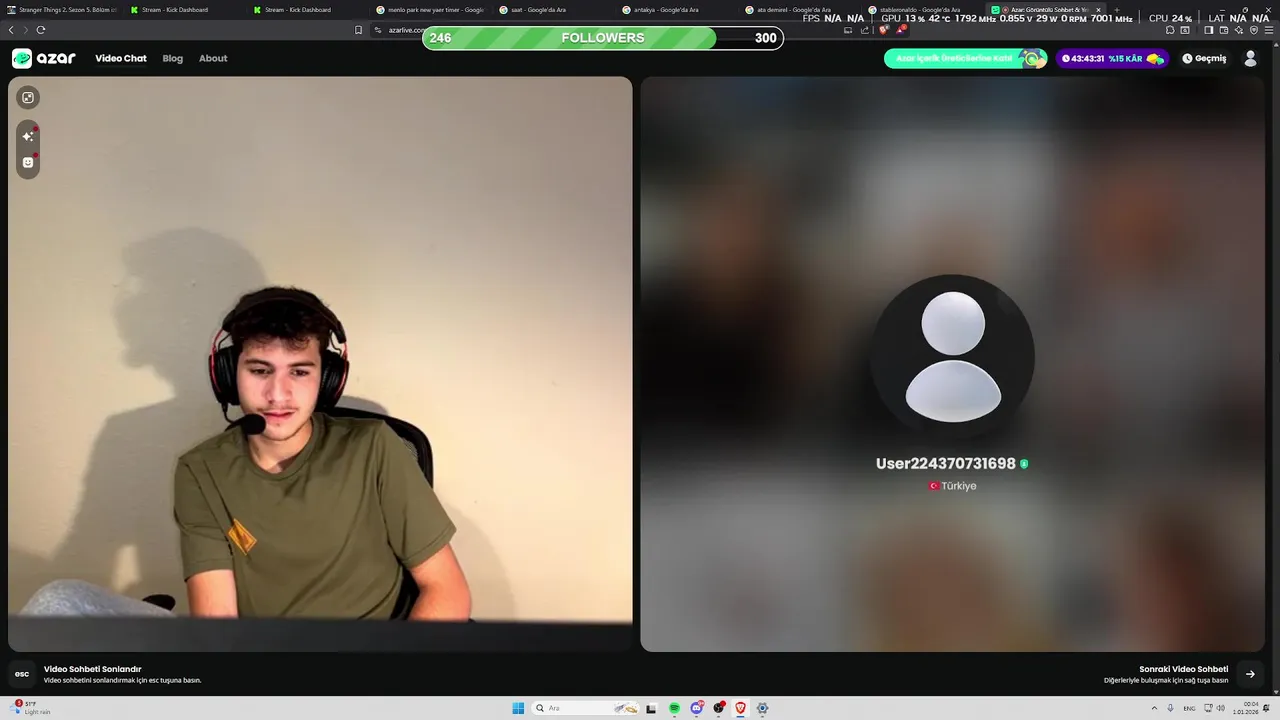The width and height of the screenshot is (1280, 720).
Task: Click the taskbar microphone icon
Action: (1170, 708)
